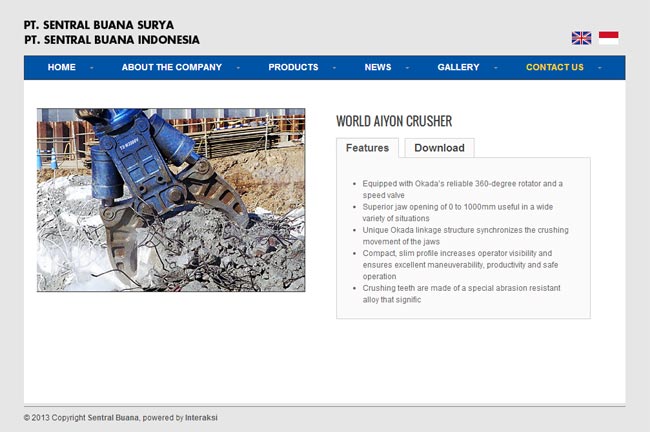
Task: Select the Features tab
Action: (x=367, y=148)
